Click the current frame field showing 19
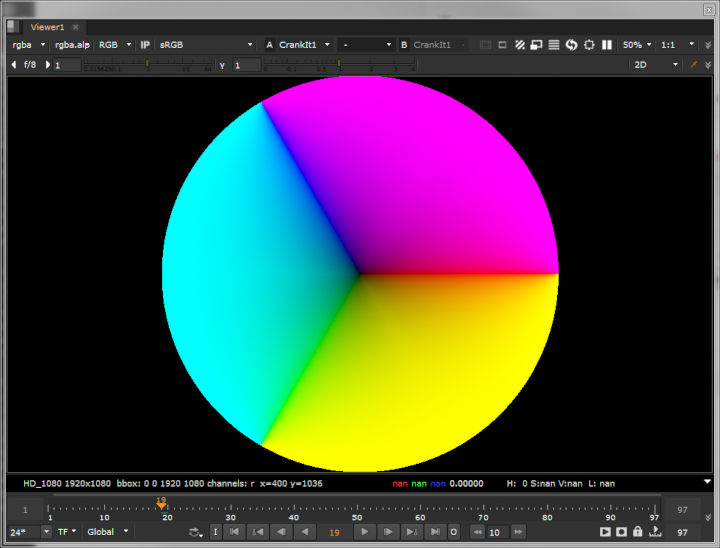Screen dimensions: 720x548 coord(334,532)
